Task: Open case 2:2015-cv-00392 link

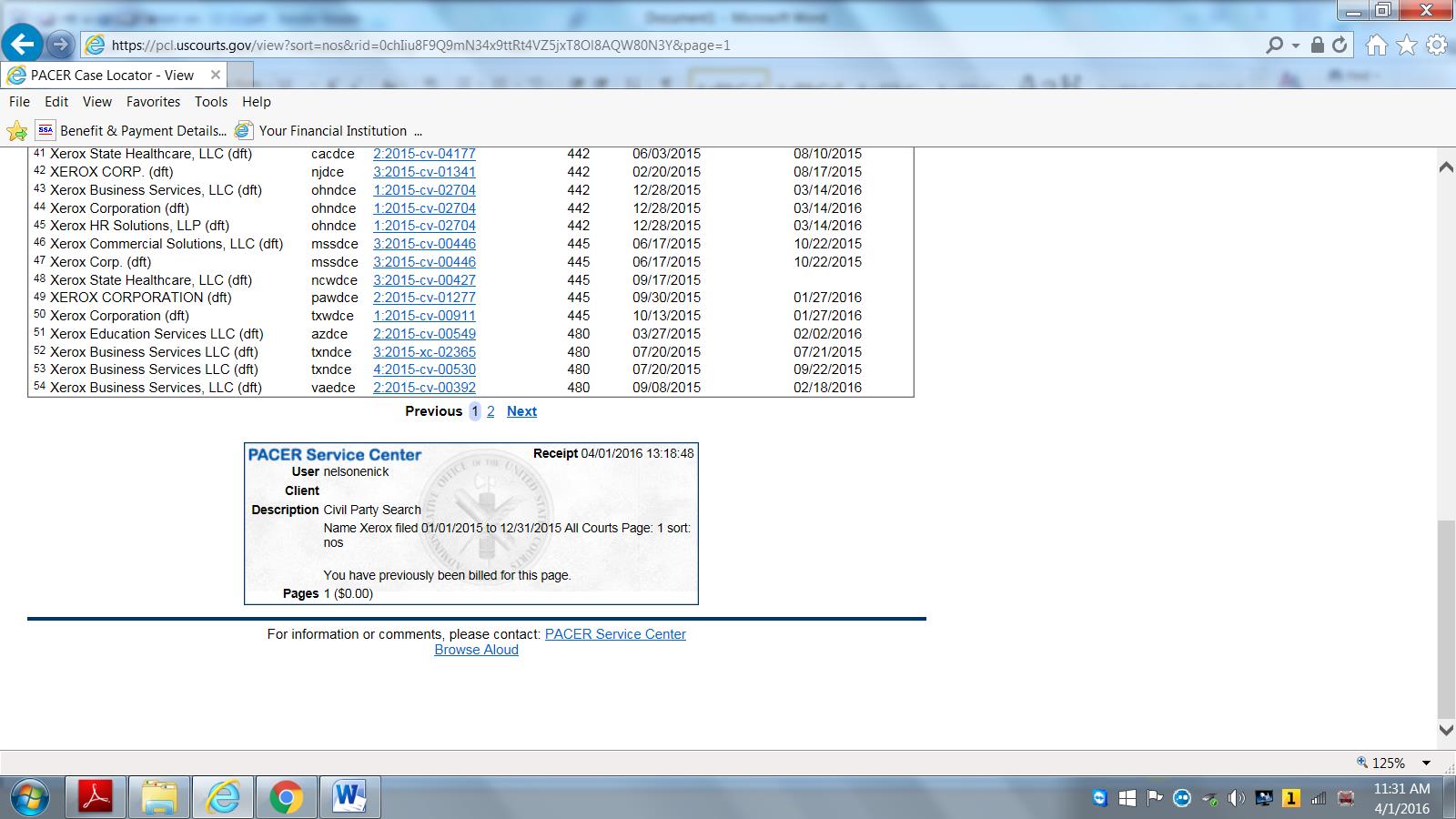Action: point(424,388)
